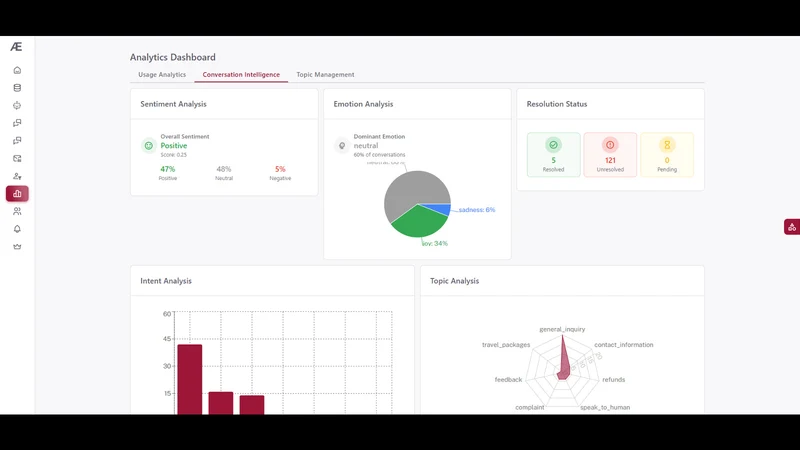Click the Analytics Dashboard heading
800x450 pixels.
point(172,57)
